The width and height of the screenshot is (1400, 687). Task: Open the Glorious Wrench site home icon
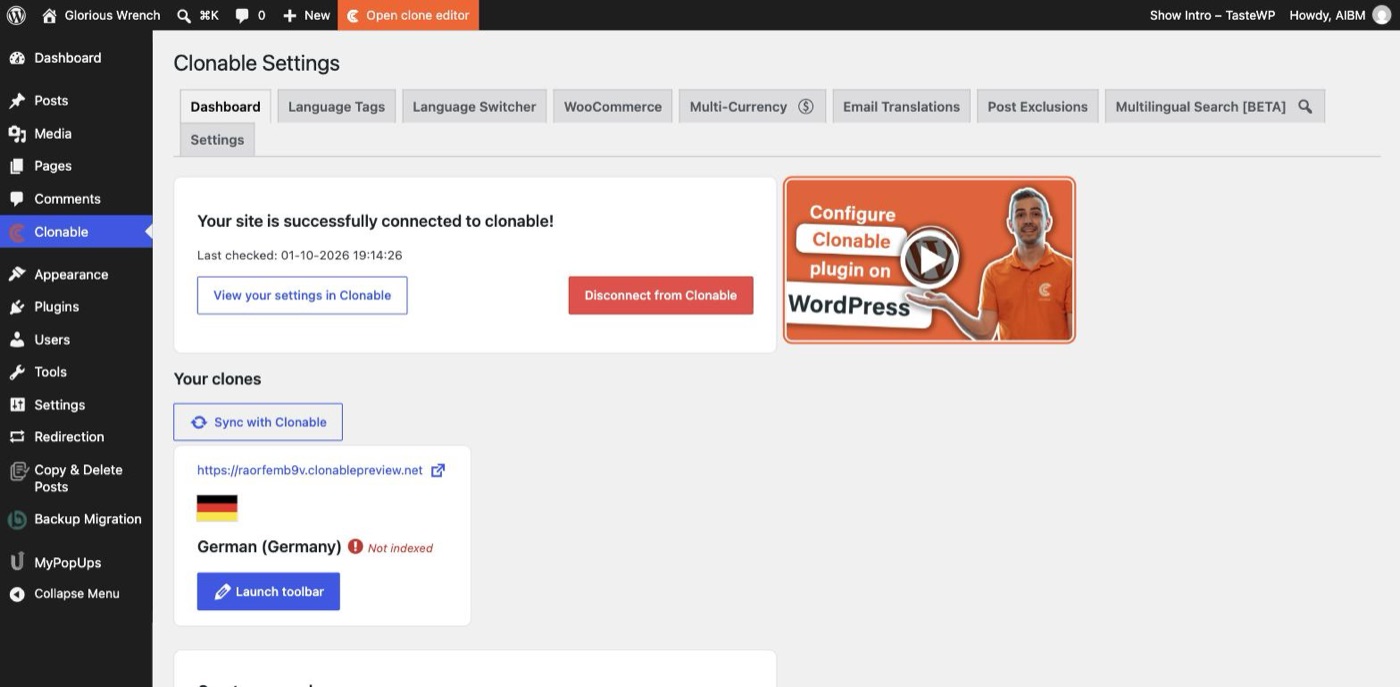[49, 15]
